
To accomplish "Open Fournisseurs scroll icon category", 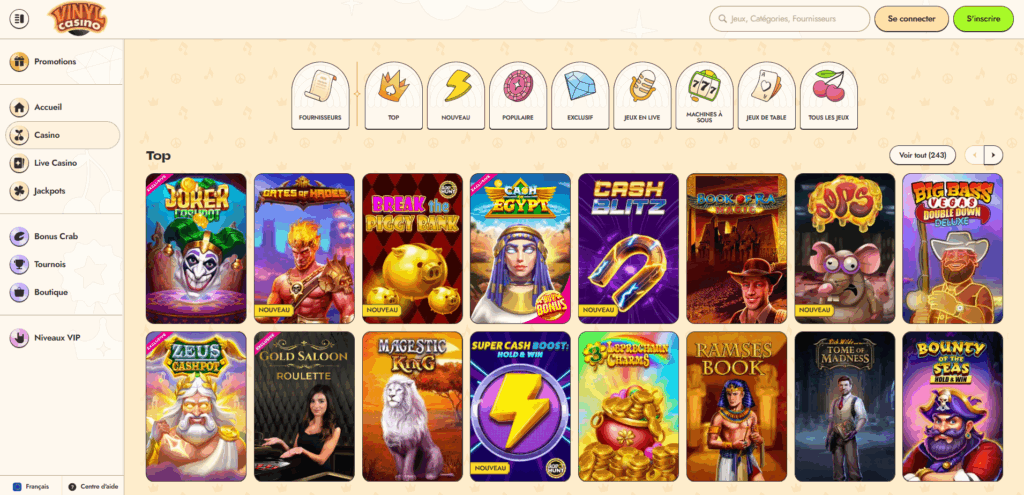I will click(320, 95).
